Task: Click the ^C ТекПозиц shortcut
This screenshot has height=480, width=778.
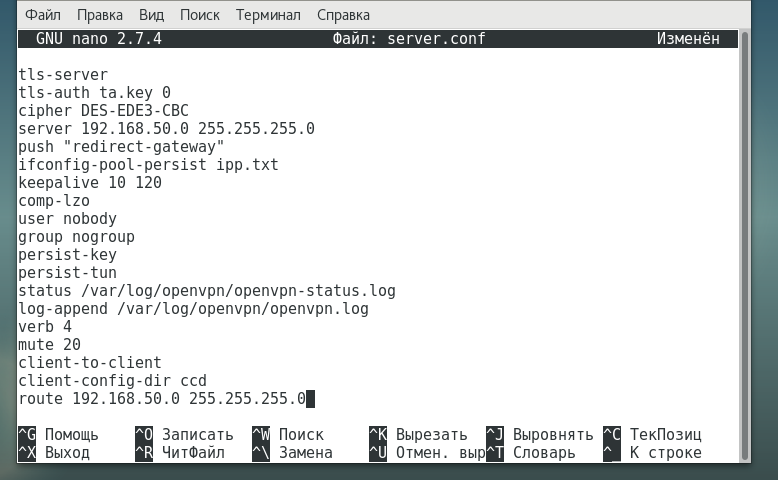Action: [x=652, y=434]
